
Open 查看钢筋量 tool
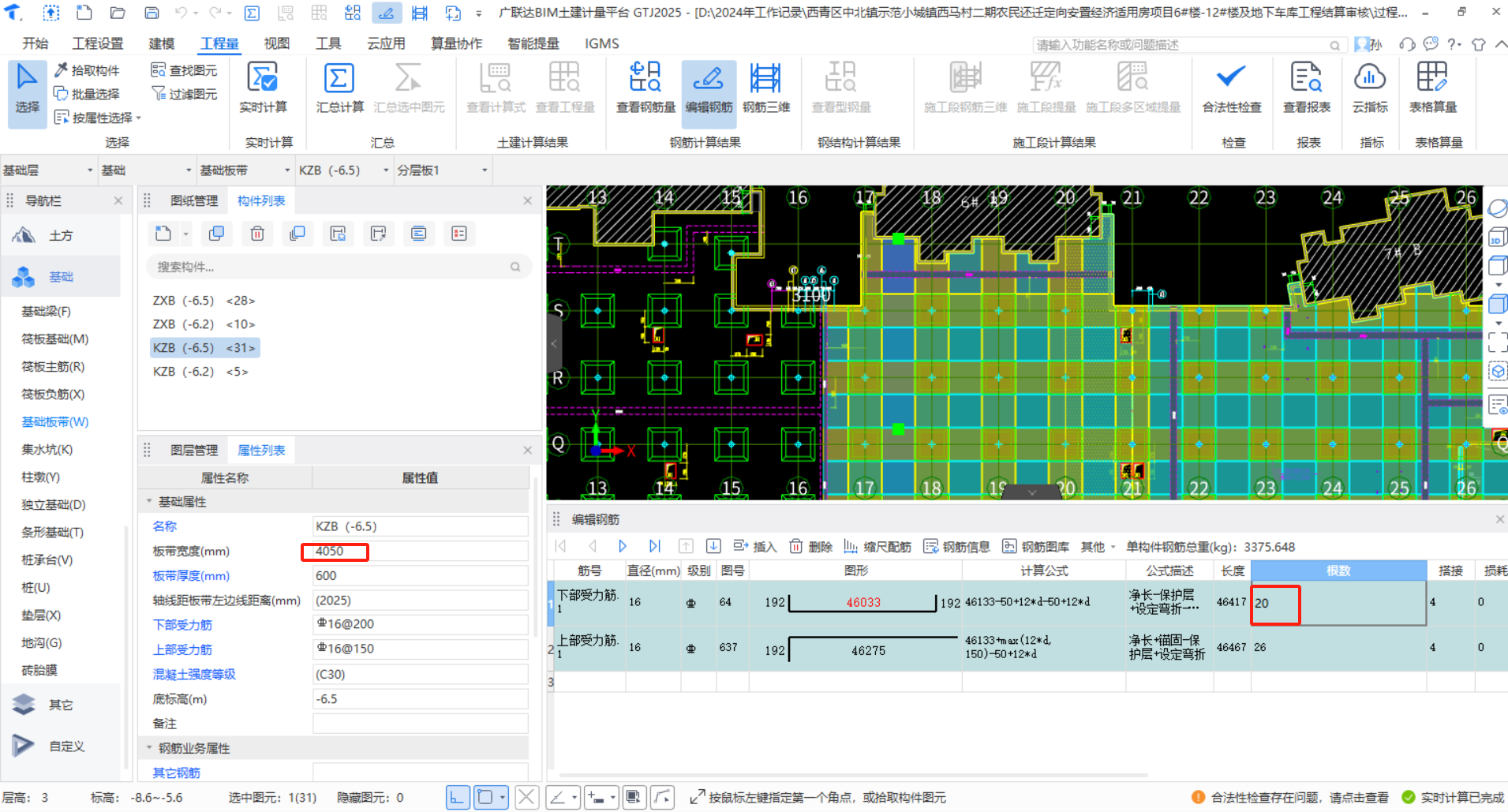[x=645, y=87]
